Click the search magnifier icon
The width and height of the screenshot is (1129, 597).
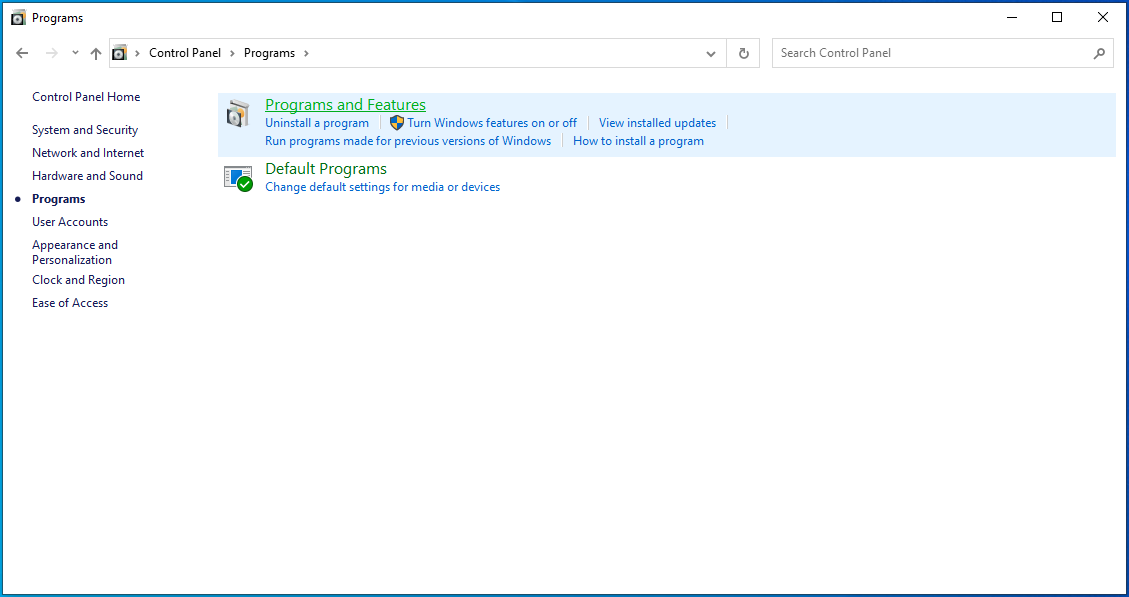pyautogui.click(x=1099, y=54)
